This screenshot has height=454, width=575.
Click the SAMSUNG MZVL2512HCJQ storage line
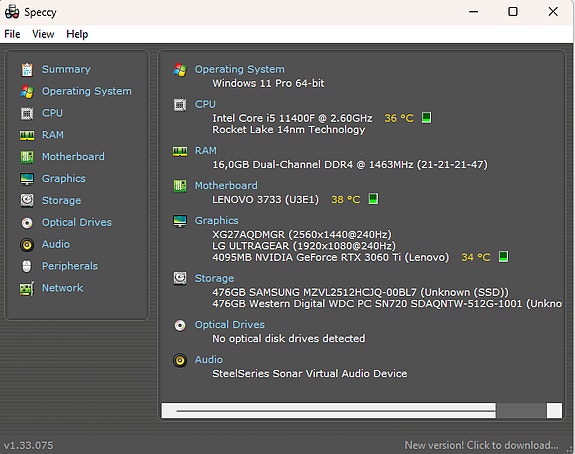[x=360, y=292]
